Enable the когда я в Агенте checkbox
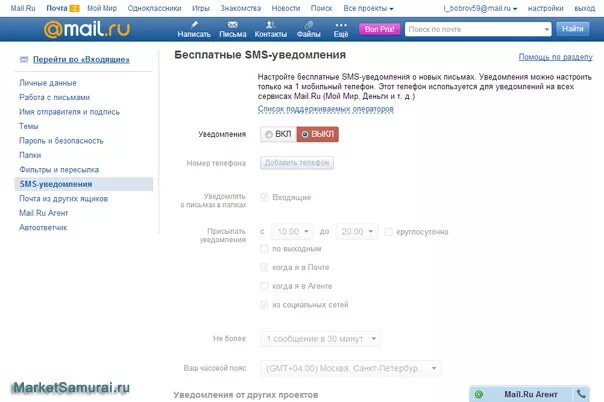Image resolution: width=604 pixels, height=402 pixels. (264, 286)
